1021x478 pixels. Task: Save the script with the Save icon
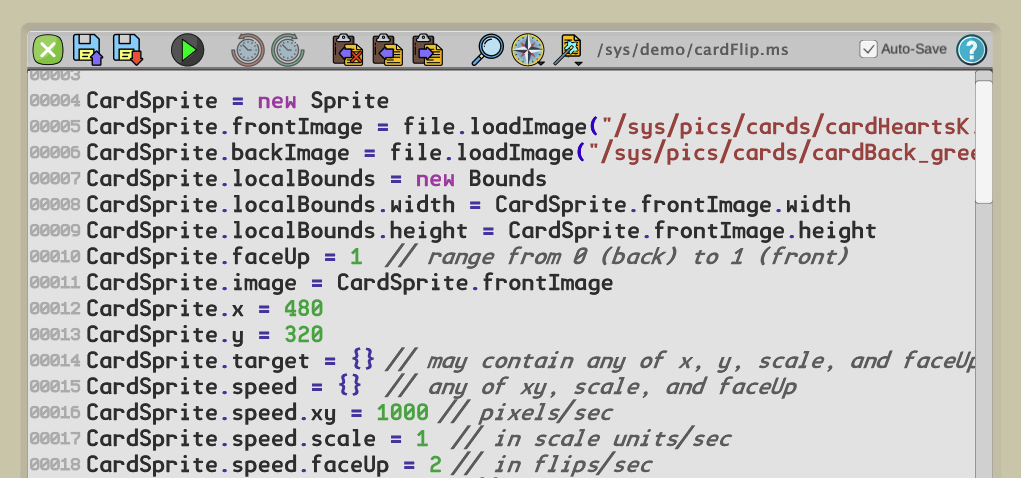coord(87,50)
